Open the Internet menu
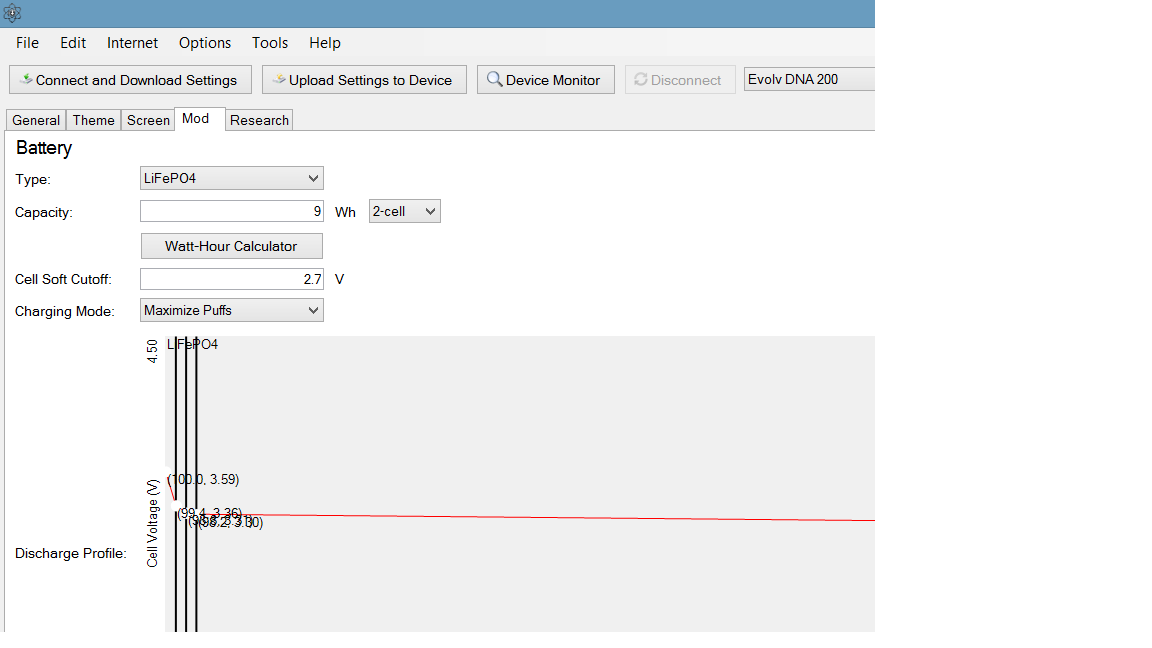 click(x=132, y=43)
